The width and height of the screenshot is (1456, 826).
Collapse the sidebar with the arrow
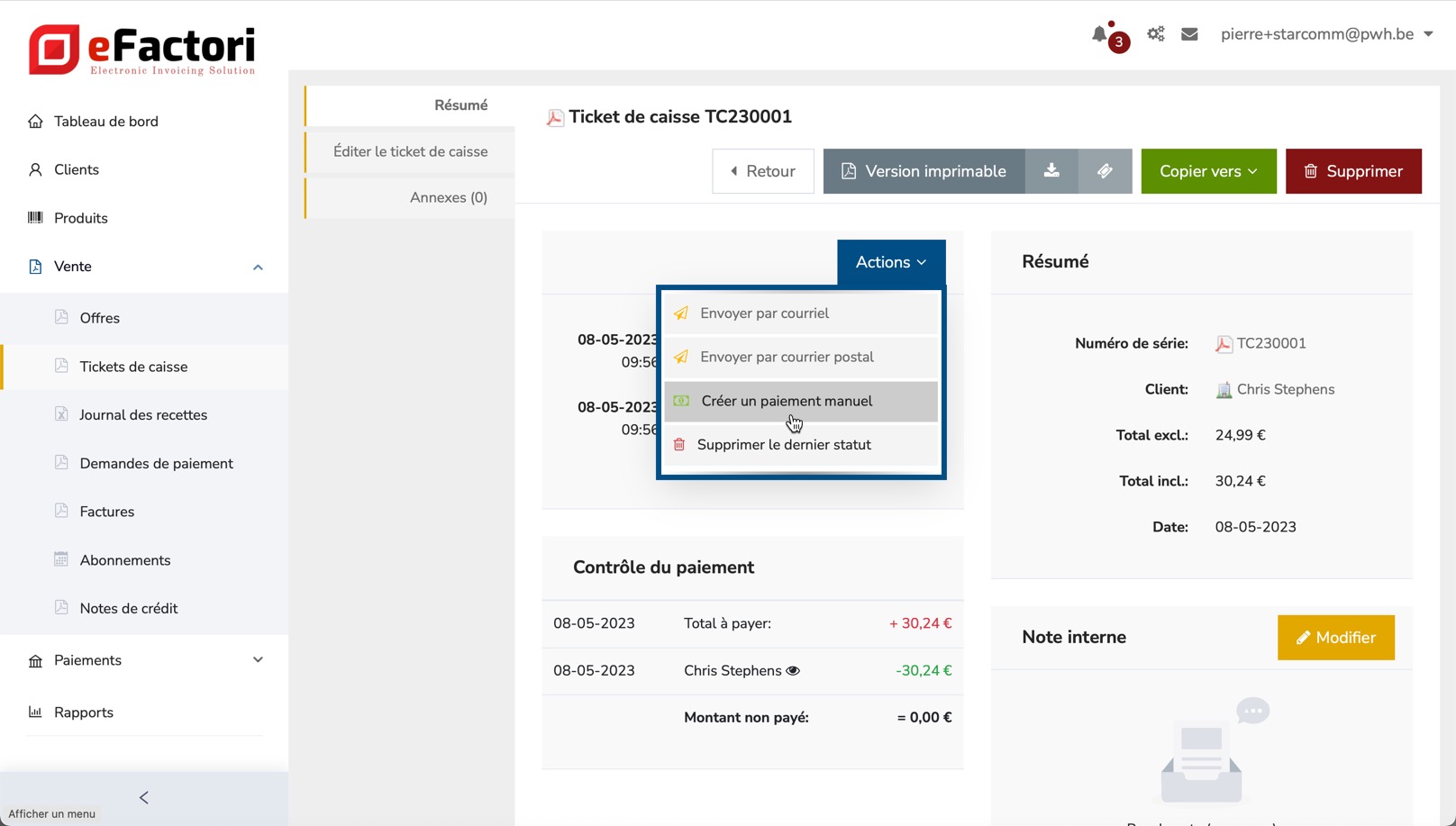coord(144,797)
